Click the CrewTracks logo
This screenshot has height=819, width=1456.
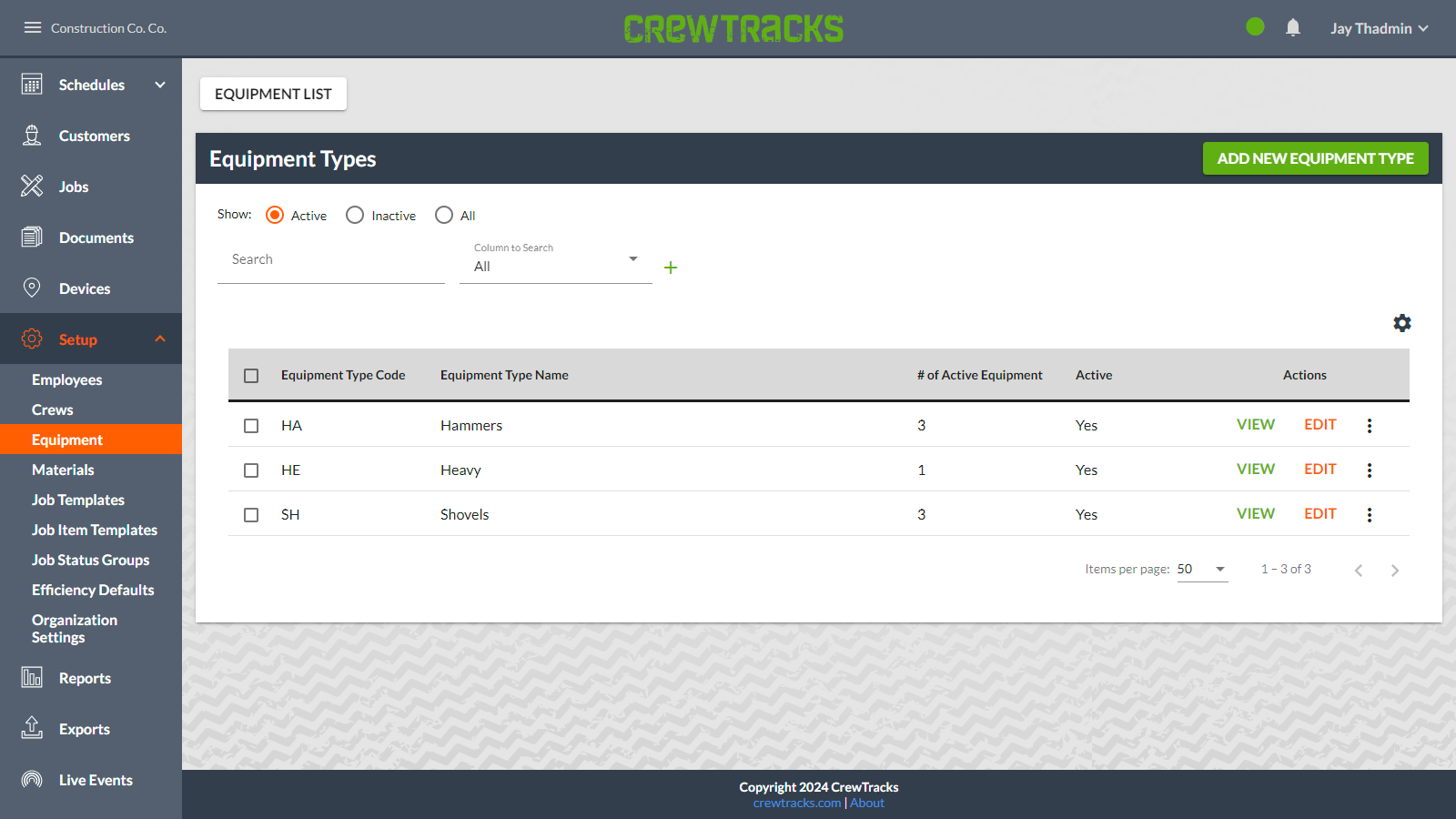pos(733,28)
